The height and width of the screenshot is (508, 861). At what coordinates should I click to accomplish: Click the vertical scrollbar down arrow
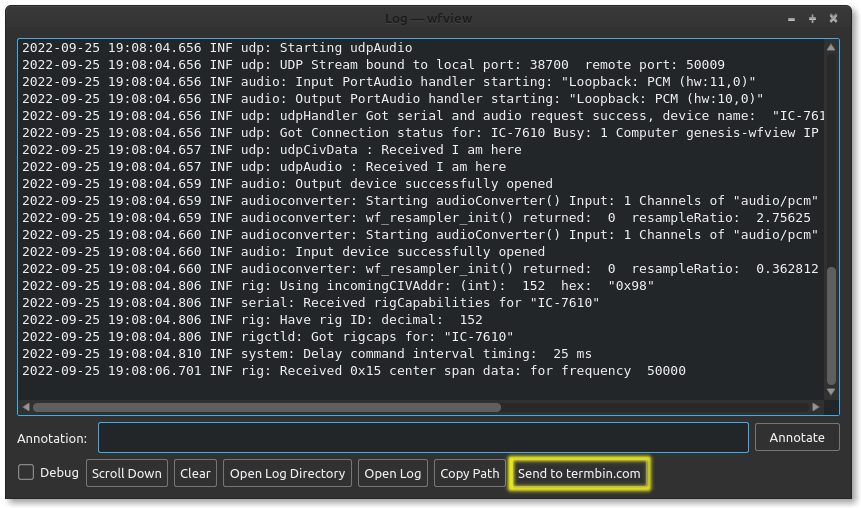(x=831, y=392)
